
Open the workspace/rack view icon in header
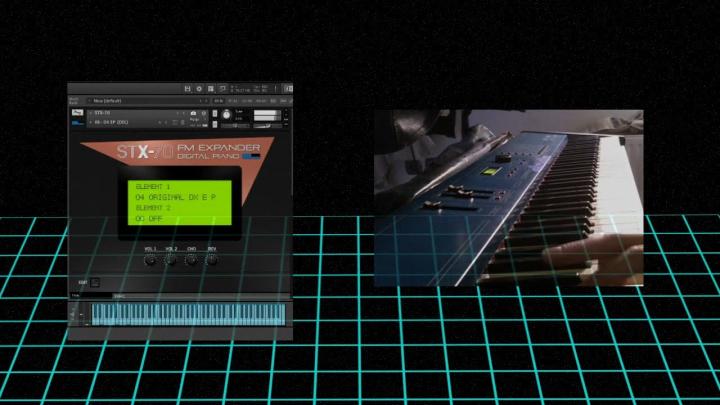211,89
